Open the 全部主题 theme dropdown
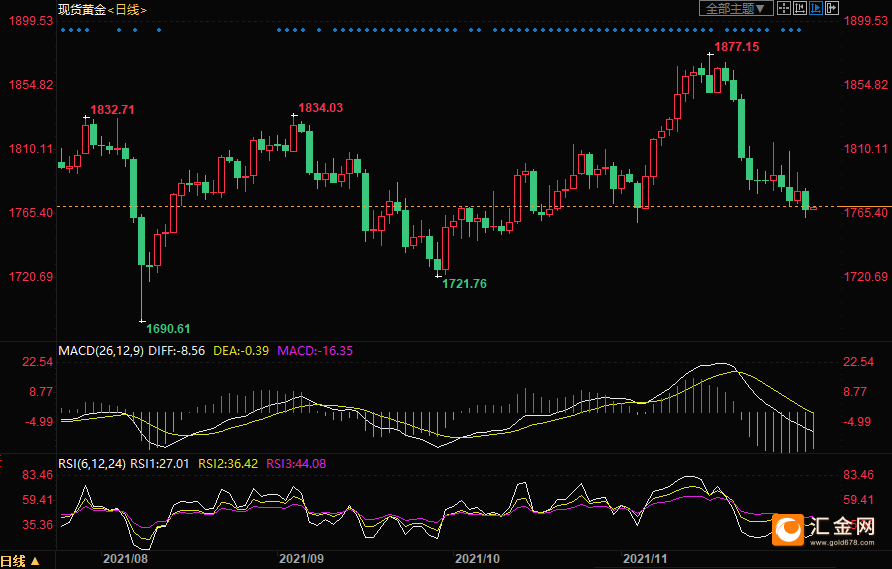This screenshot has width=892, height=569. (736, 8)
